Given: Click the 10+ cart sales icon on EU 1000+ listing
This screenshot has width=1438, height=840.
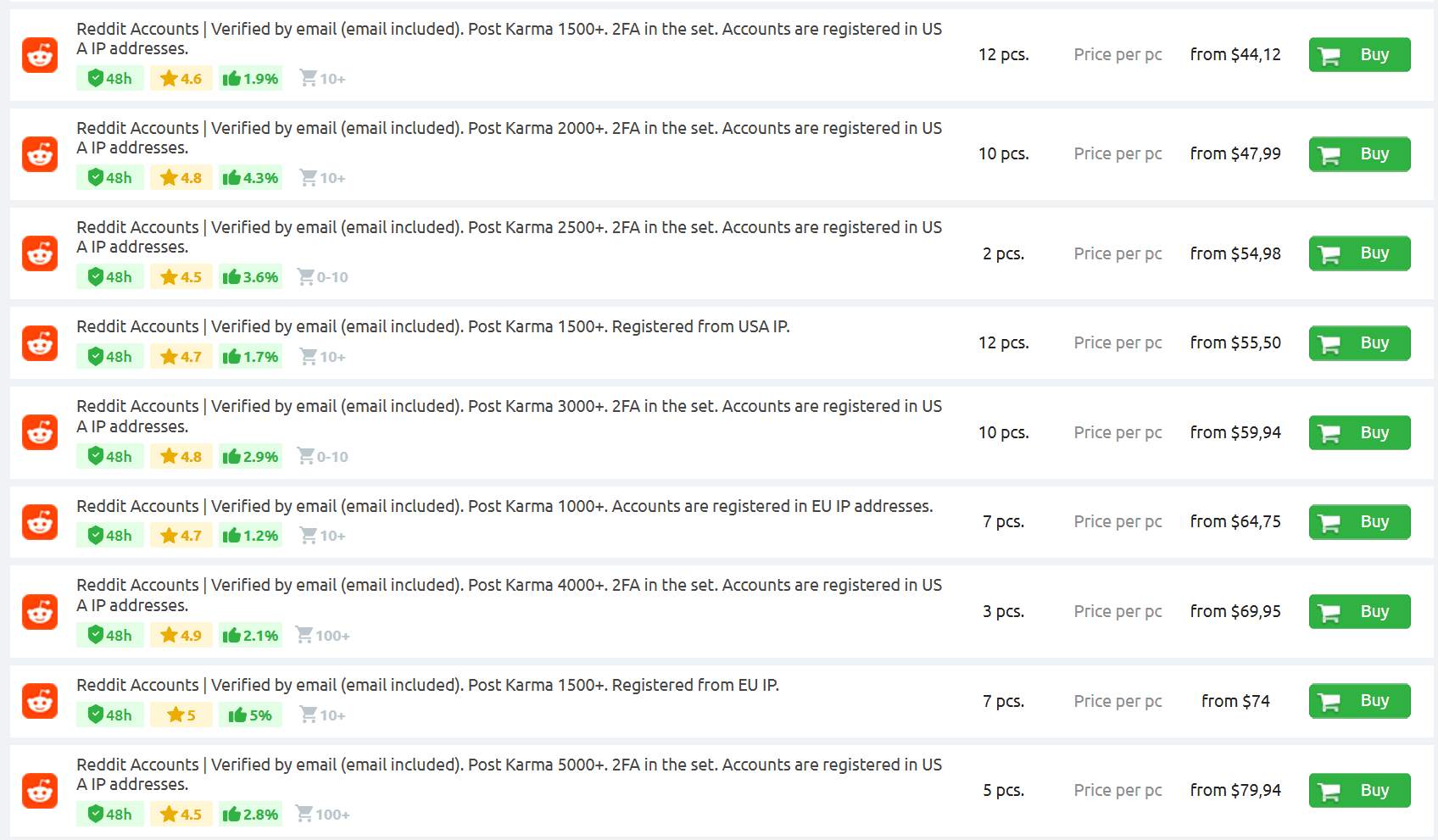Looking at the screenshot, I should point(322,536).
